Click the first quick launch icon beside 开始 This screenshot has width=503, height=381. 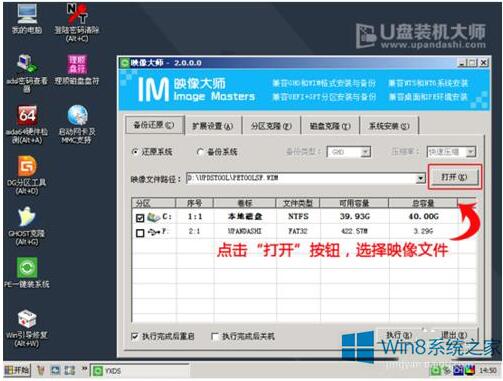pos(40,370)
